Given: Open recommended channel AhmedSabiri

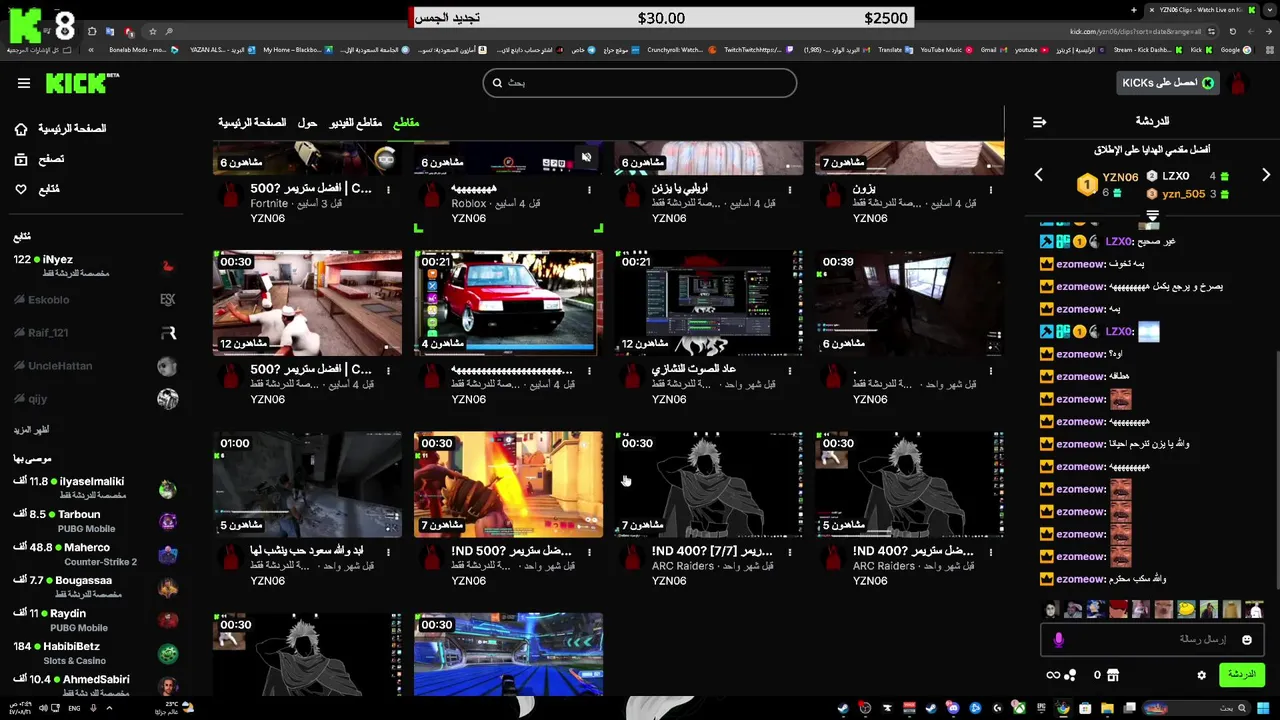Looking at the screenshot, I should [x=95, y=684].
